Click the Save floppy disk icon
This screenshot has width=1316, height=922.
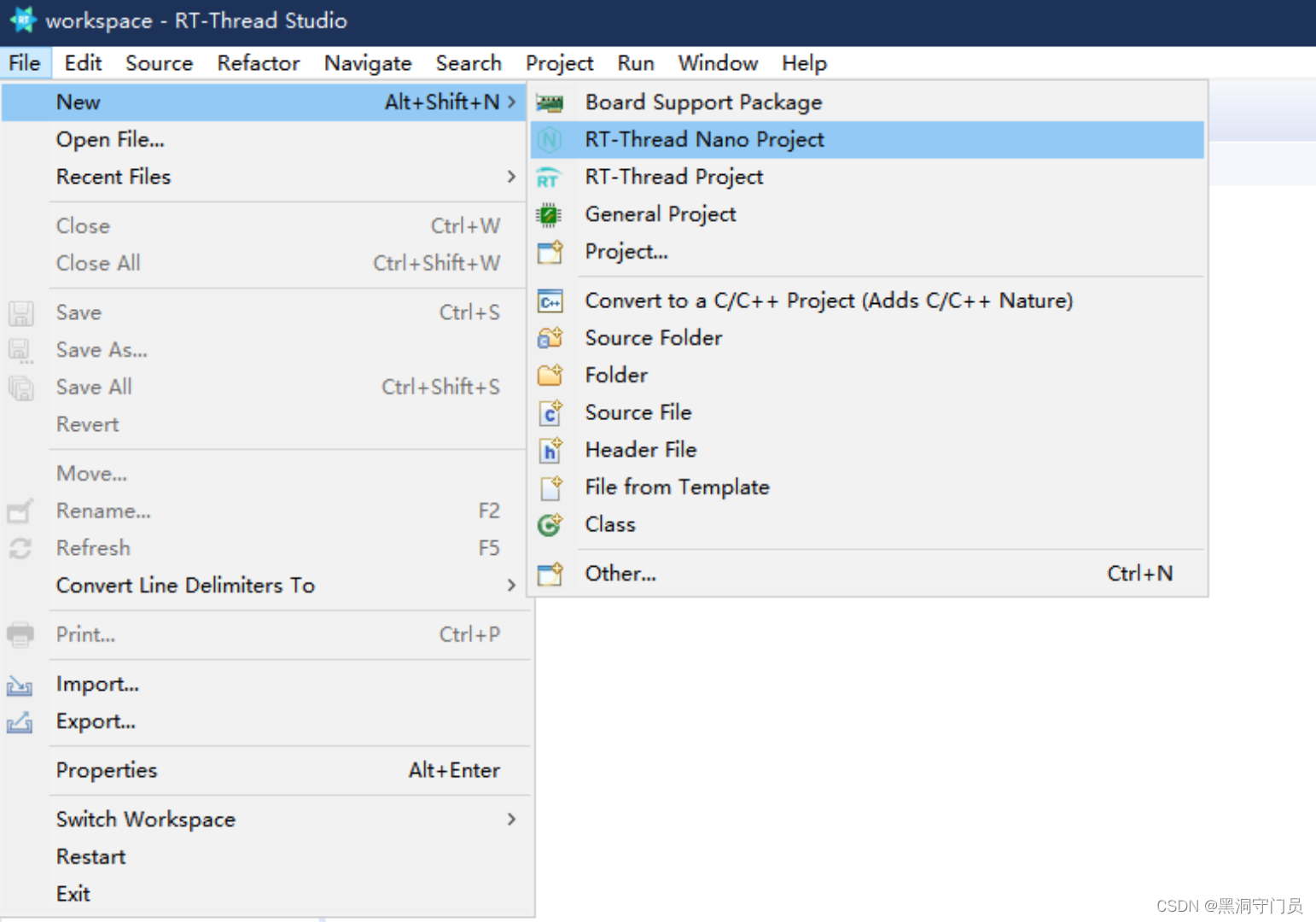click(x=20, y=313)
